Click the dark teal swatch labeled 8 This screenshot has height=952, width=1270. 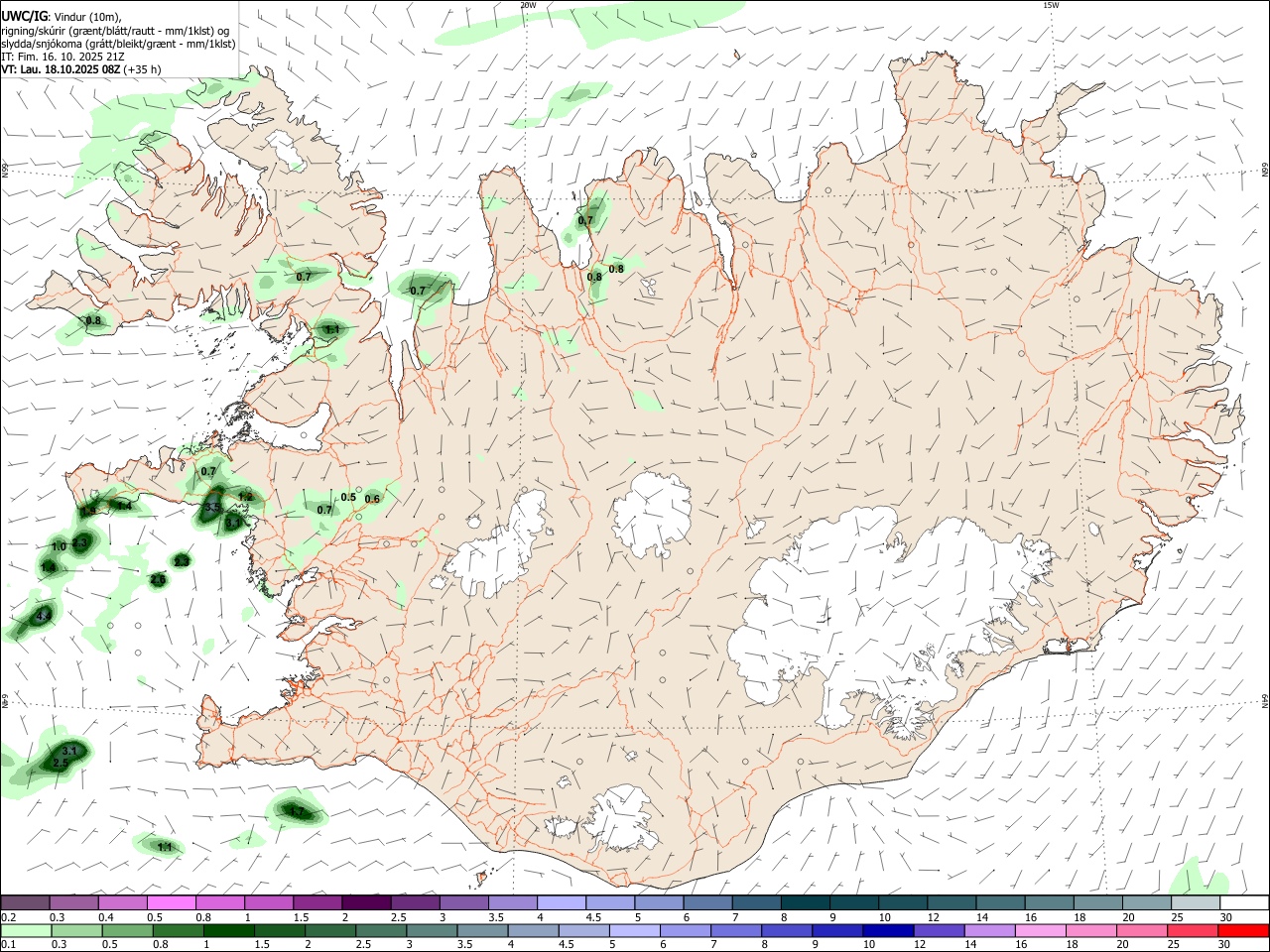[x=804, y=903]
